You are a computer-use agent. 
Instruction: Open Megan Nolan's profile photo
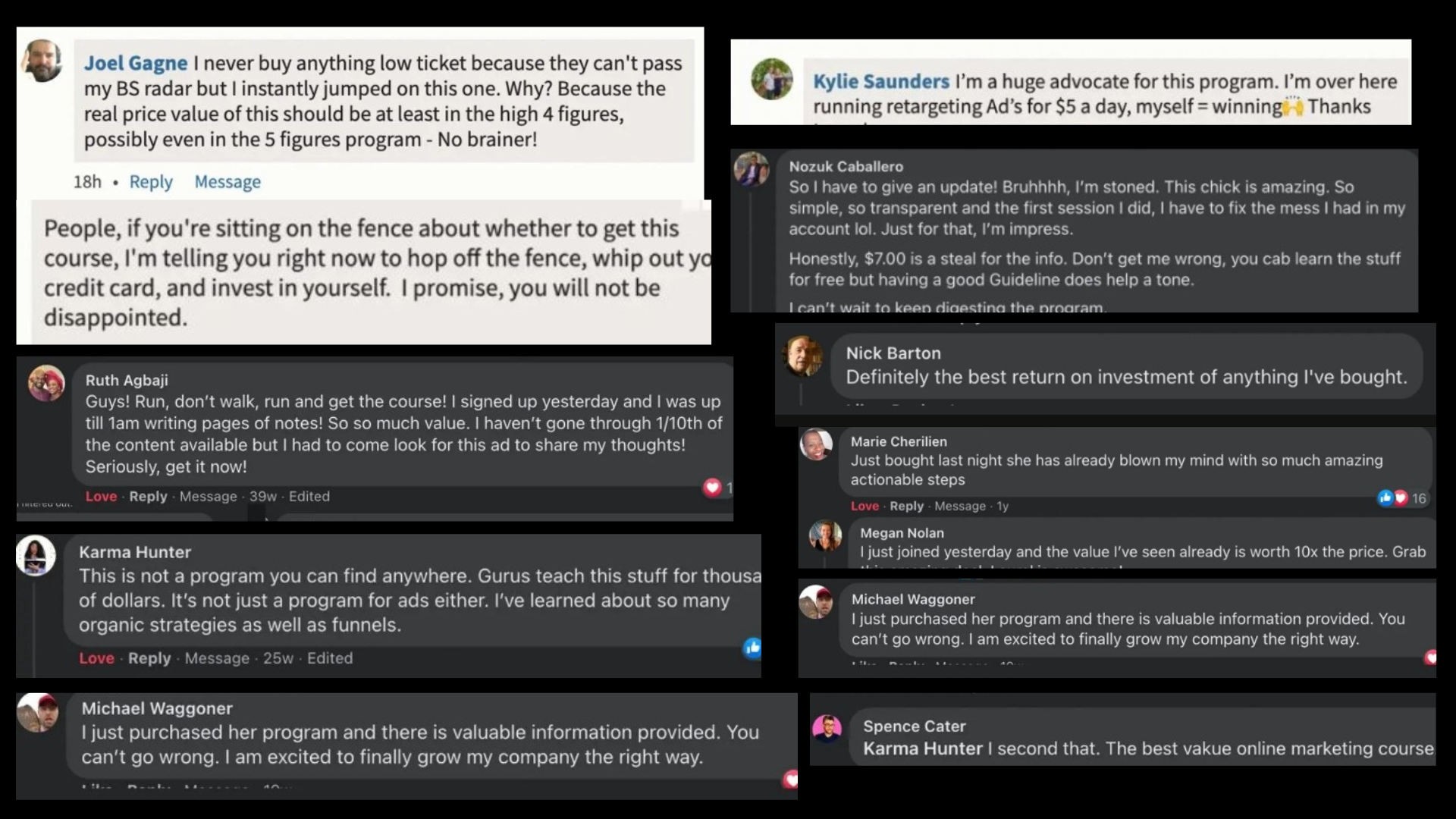[826, 536]
